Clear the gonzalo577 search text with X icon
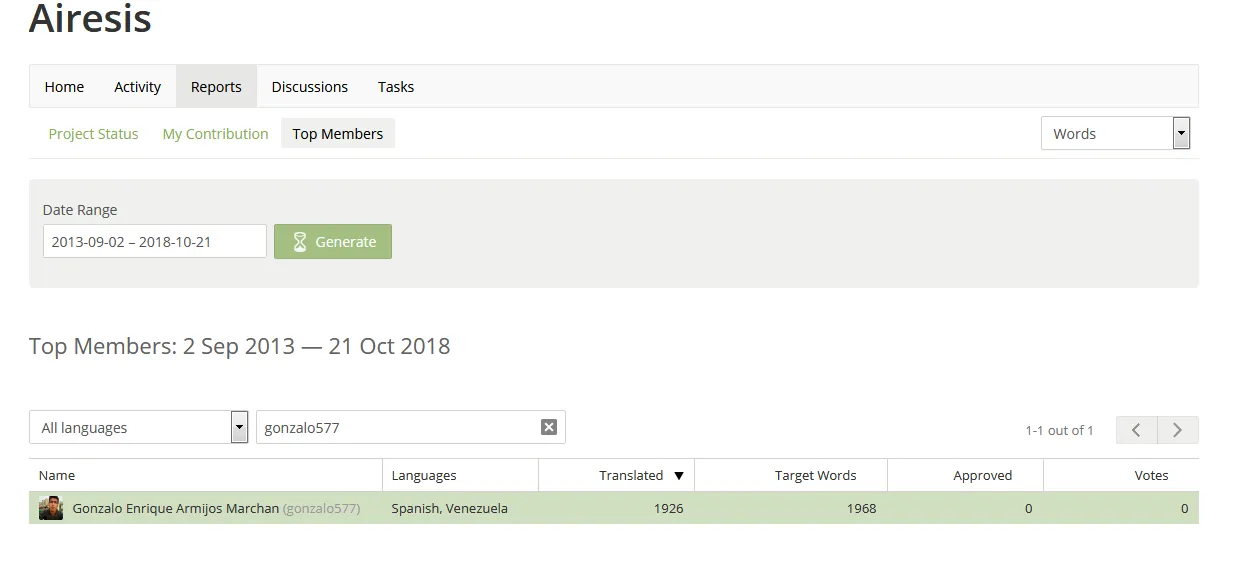The image size is (1235, 564). [549, 427]
